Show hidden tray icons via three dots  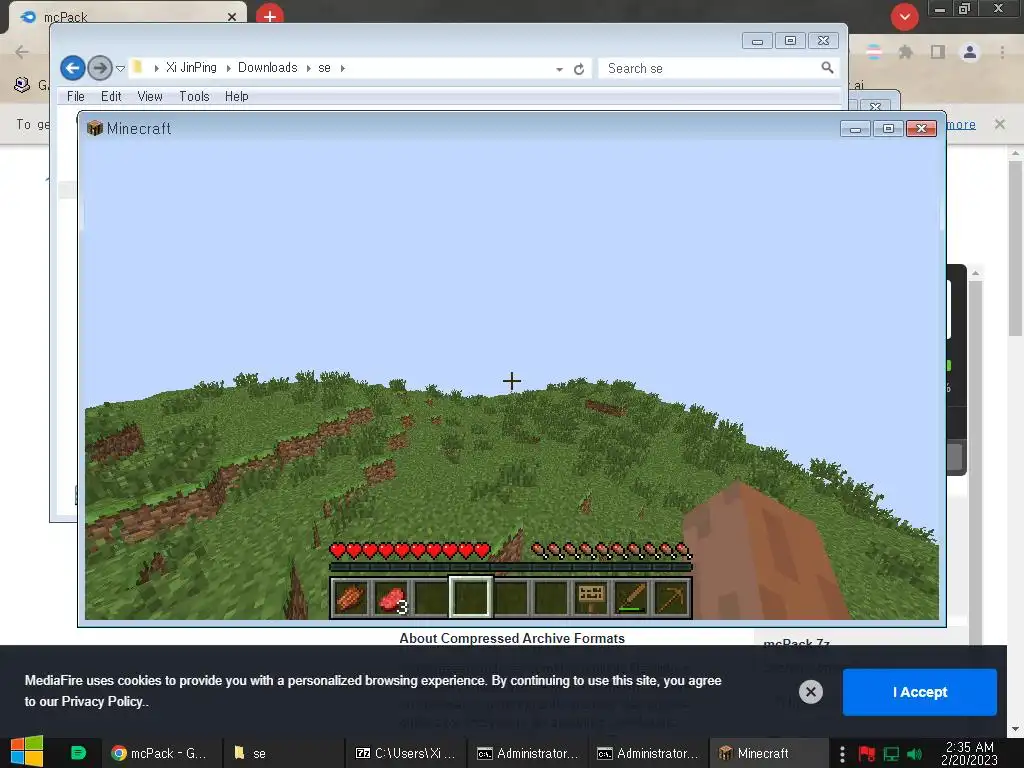842,754
